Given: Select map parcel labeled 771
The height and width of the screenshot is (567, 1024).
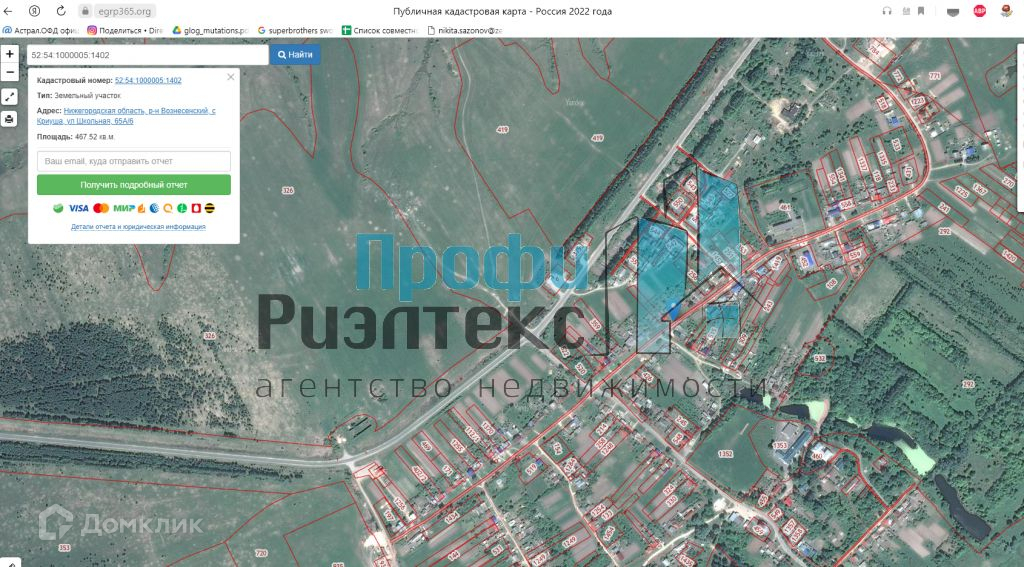Looking at the screenshot, I should pyautogui.click(x=935, y=76).
